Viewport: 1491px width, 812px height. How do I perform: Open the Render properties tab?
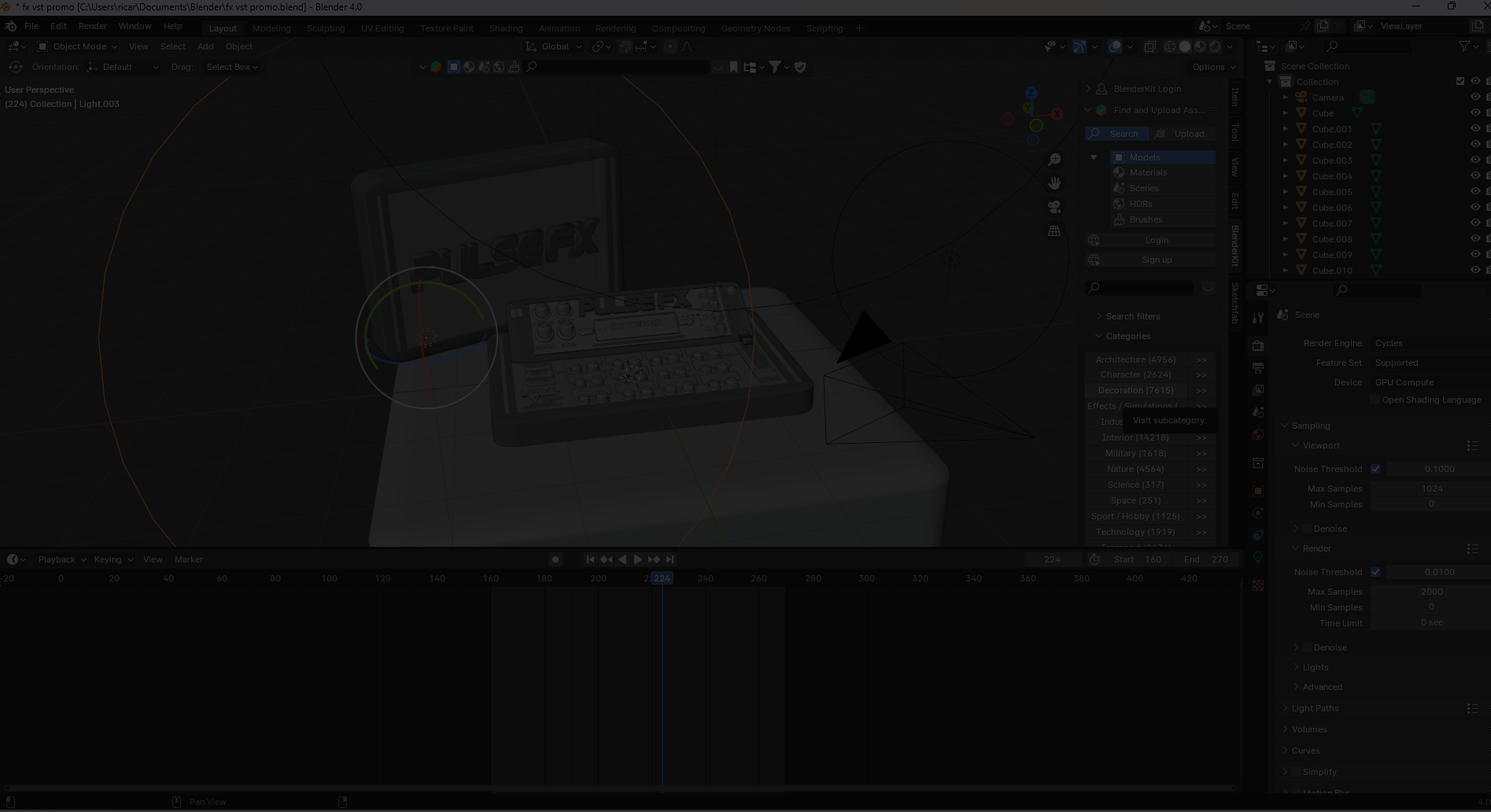click(x=1258, y=346)
